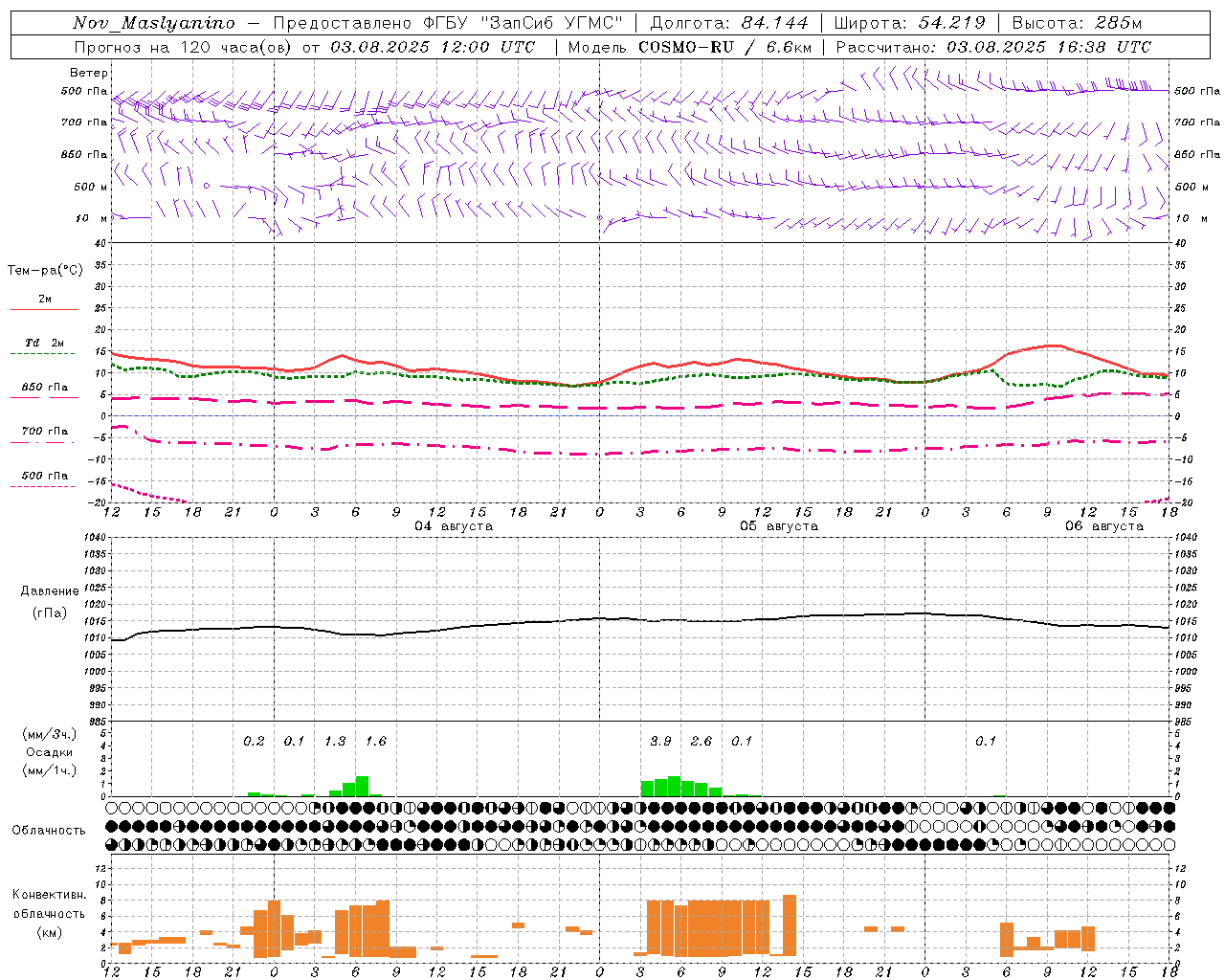This screenshot has height=980, width=1225.
Task: Click the Тем-ра(°C) axis label
Action: pyautogui.click(x=45, y=271)
